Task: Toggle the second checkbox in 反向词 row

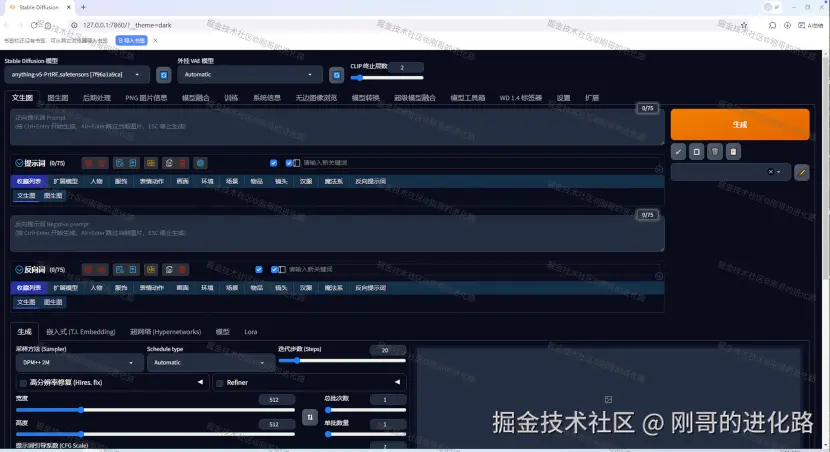Action: pos(274,269)
